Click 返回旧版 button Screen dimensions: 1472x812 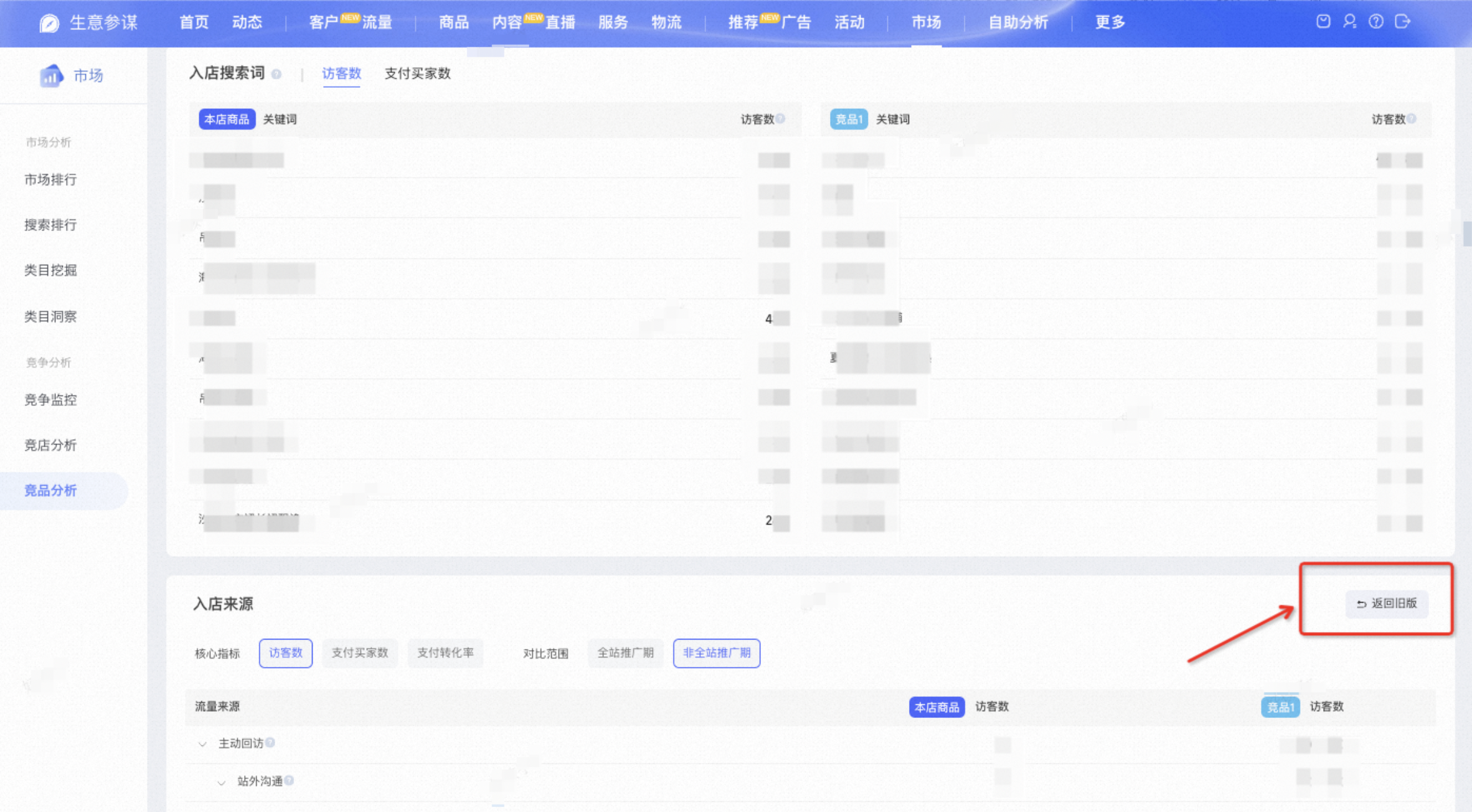point(1386,603)
